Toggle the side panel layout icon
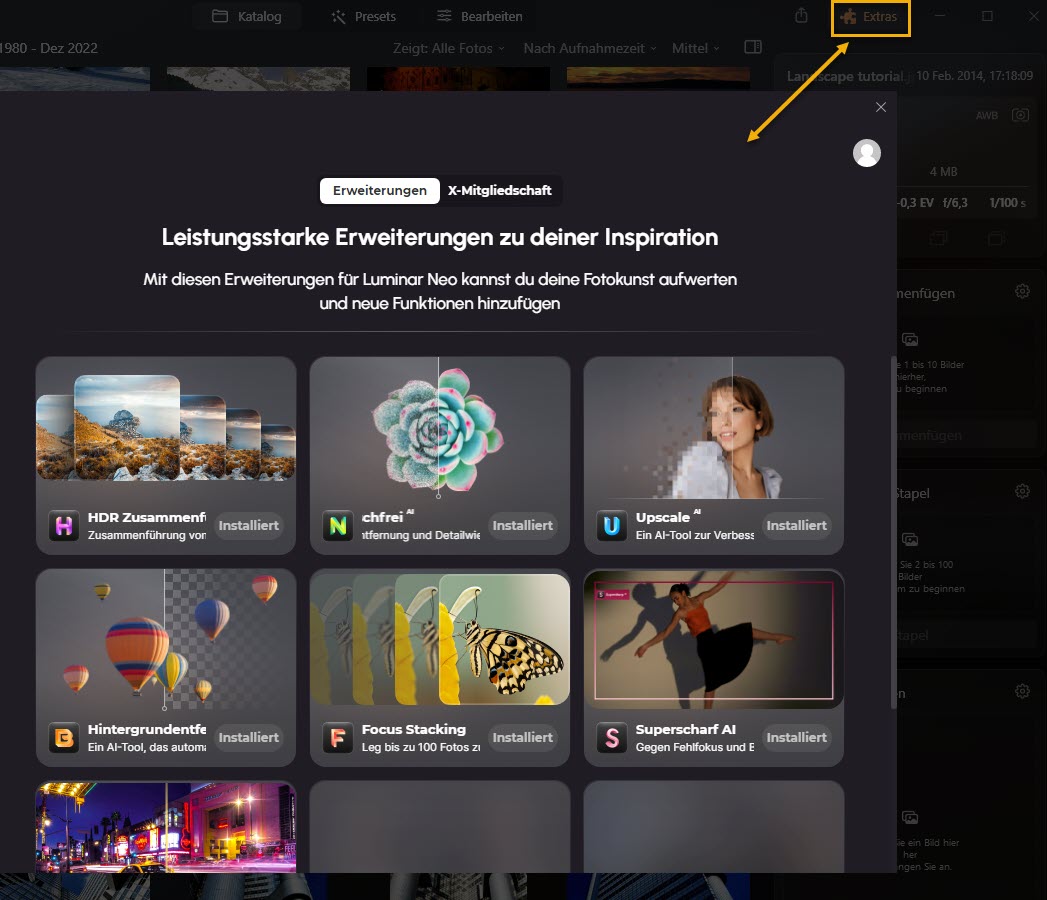This screenshot has height=900, width=1047. tap(753, 47)
